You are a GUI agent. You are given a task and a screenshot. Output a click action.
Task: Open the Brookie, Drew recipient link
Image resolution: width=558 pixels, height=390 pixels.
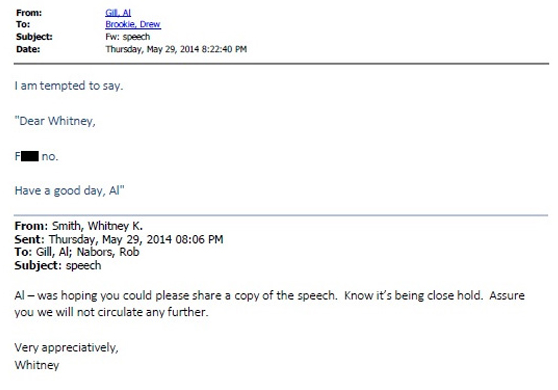tap(133, 24)
